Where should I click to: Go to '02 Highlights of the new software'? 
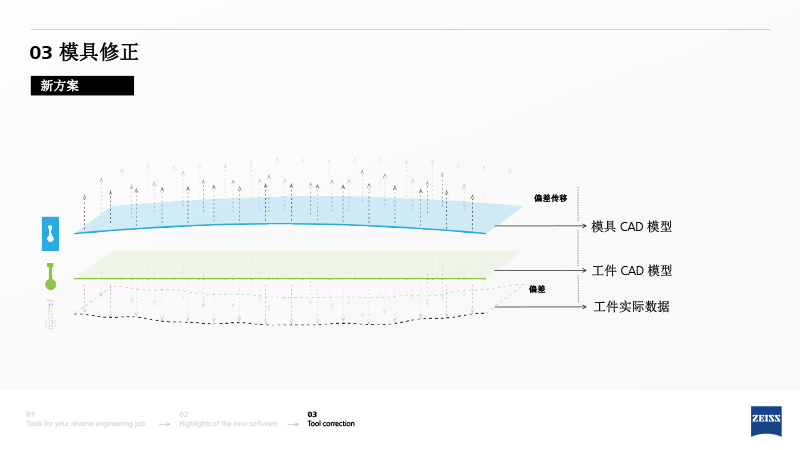[228, 419]
